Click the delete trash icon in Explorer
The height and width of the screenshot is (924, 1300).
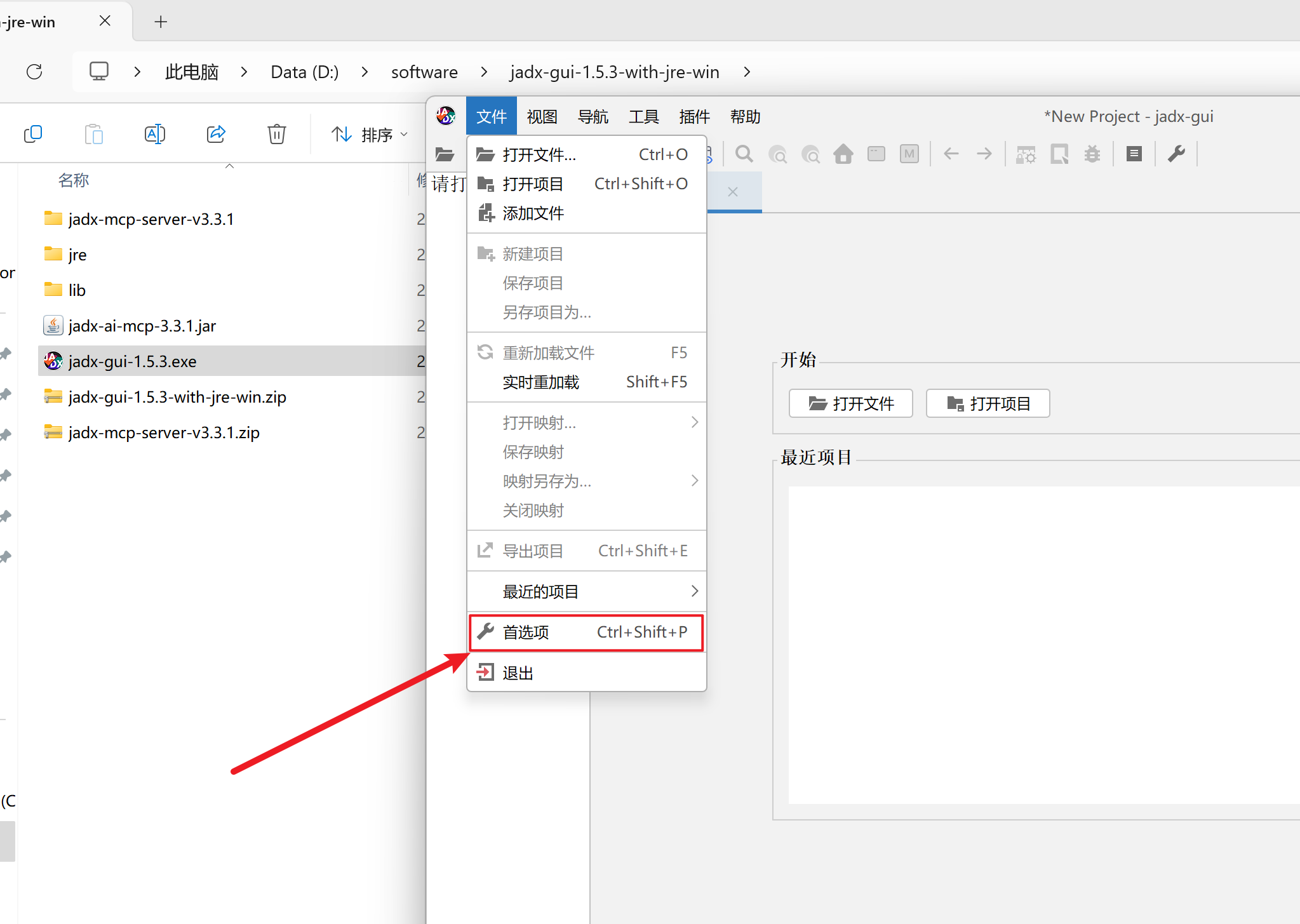pyautogui.click(x=276, y=134)
